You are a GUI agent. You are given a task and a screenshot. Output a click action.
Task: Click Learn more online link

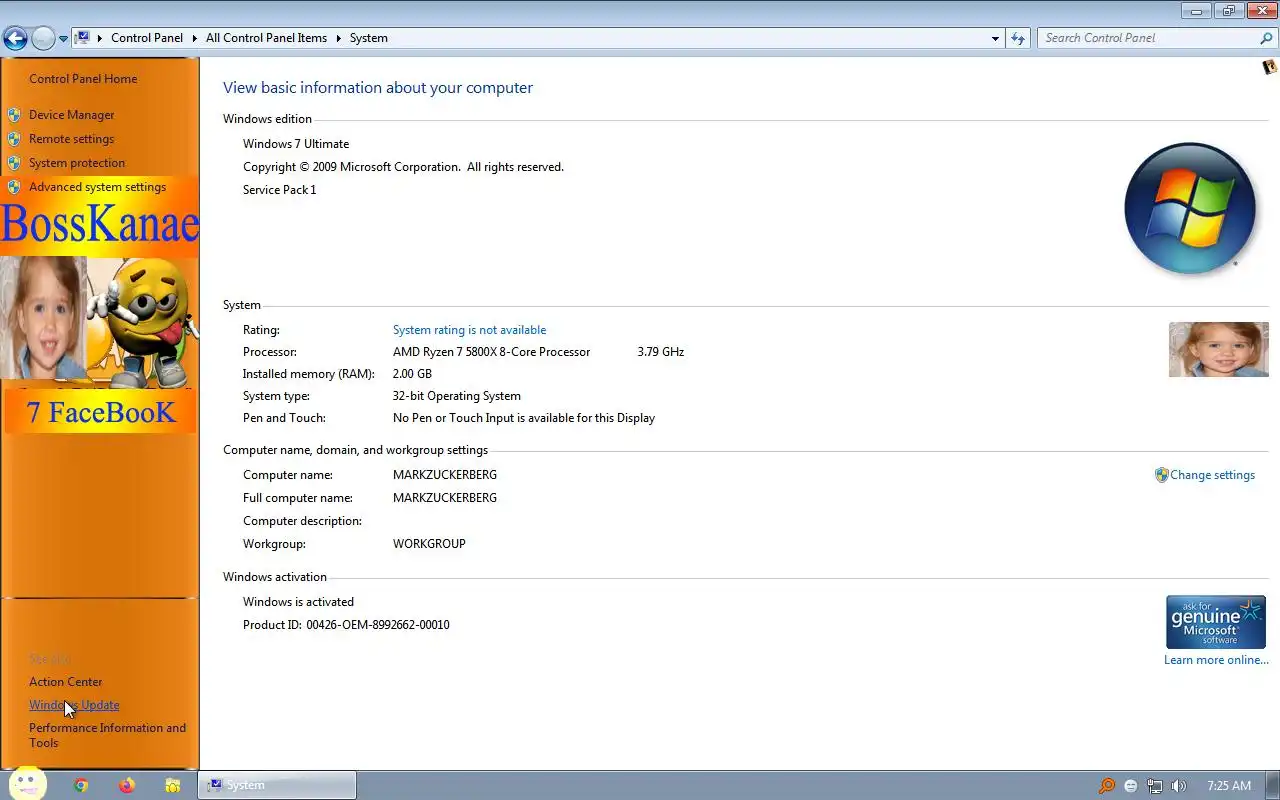click(x=1216, y=660)
